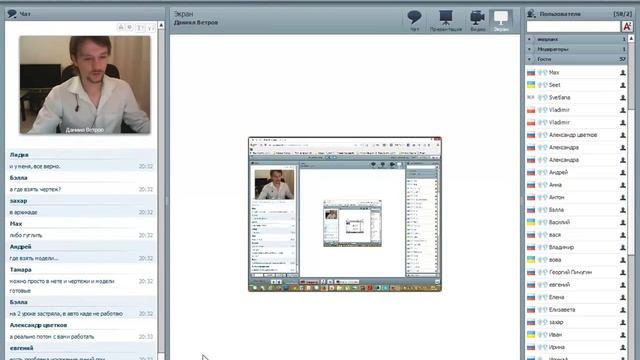Click the person icon in Seet's row

point(622,85)
